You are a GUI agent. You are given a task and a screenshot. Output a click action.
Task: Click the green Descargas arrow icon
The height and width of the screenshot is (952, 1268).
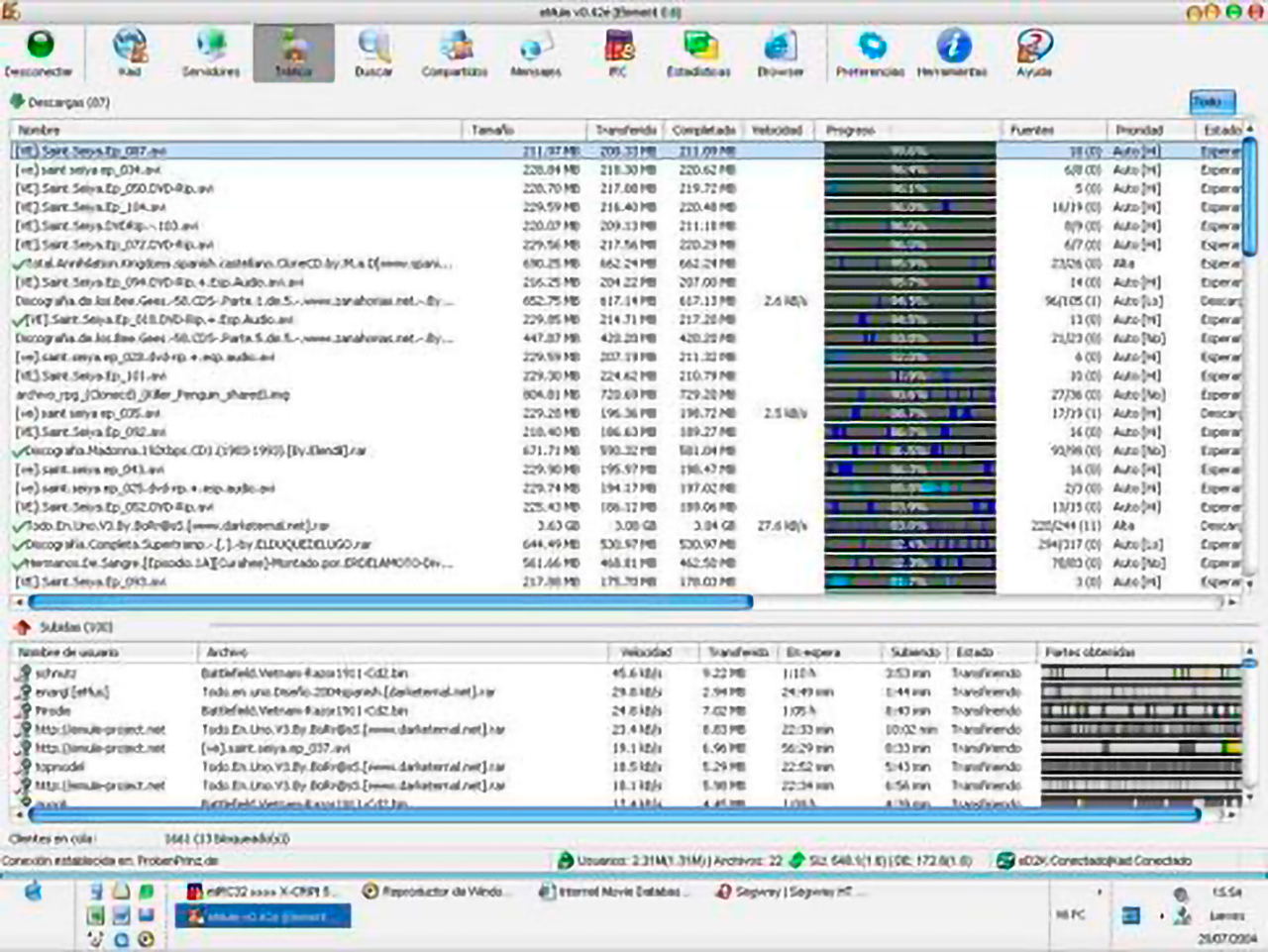(17, 101)
